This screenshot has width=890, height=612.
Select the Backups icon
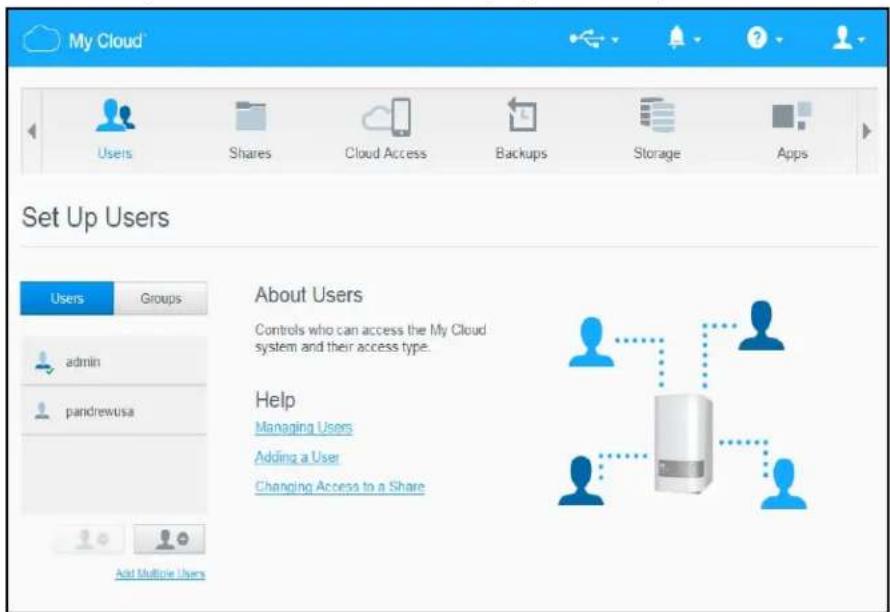point(521,115)
